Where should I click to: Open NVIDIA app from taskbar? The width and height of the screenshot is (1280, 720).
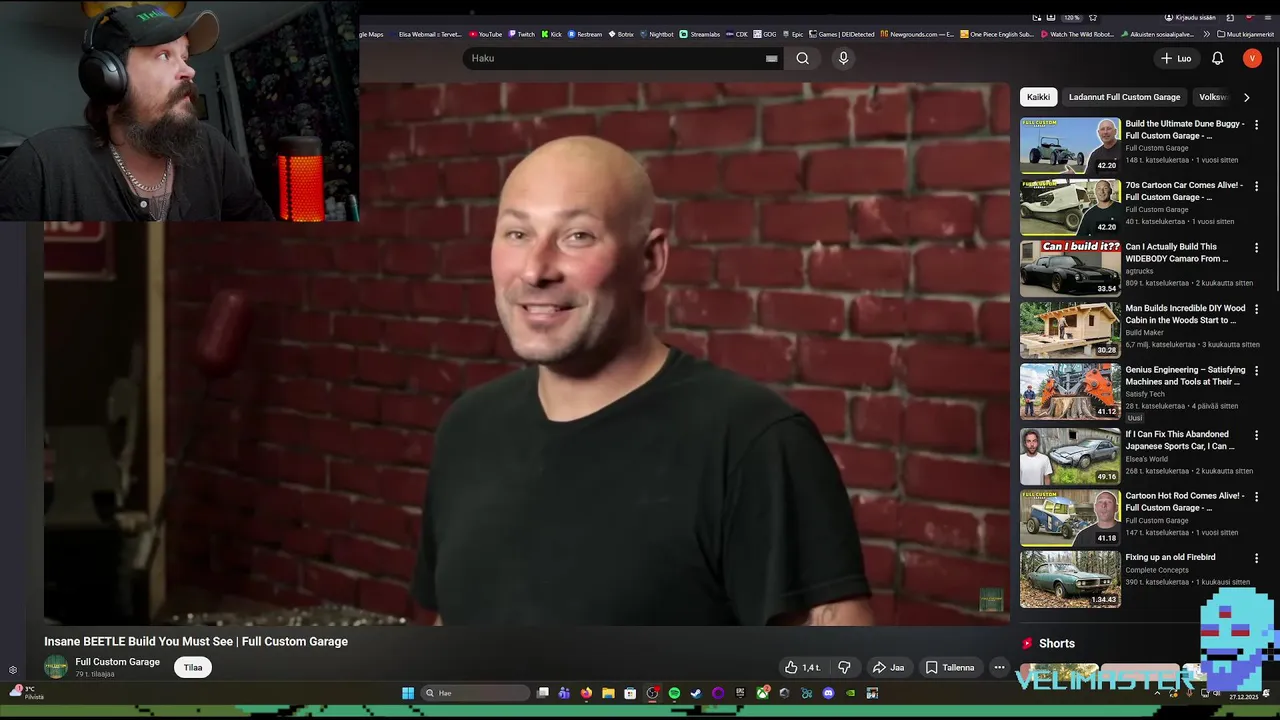[850, 693]
